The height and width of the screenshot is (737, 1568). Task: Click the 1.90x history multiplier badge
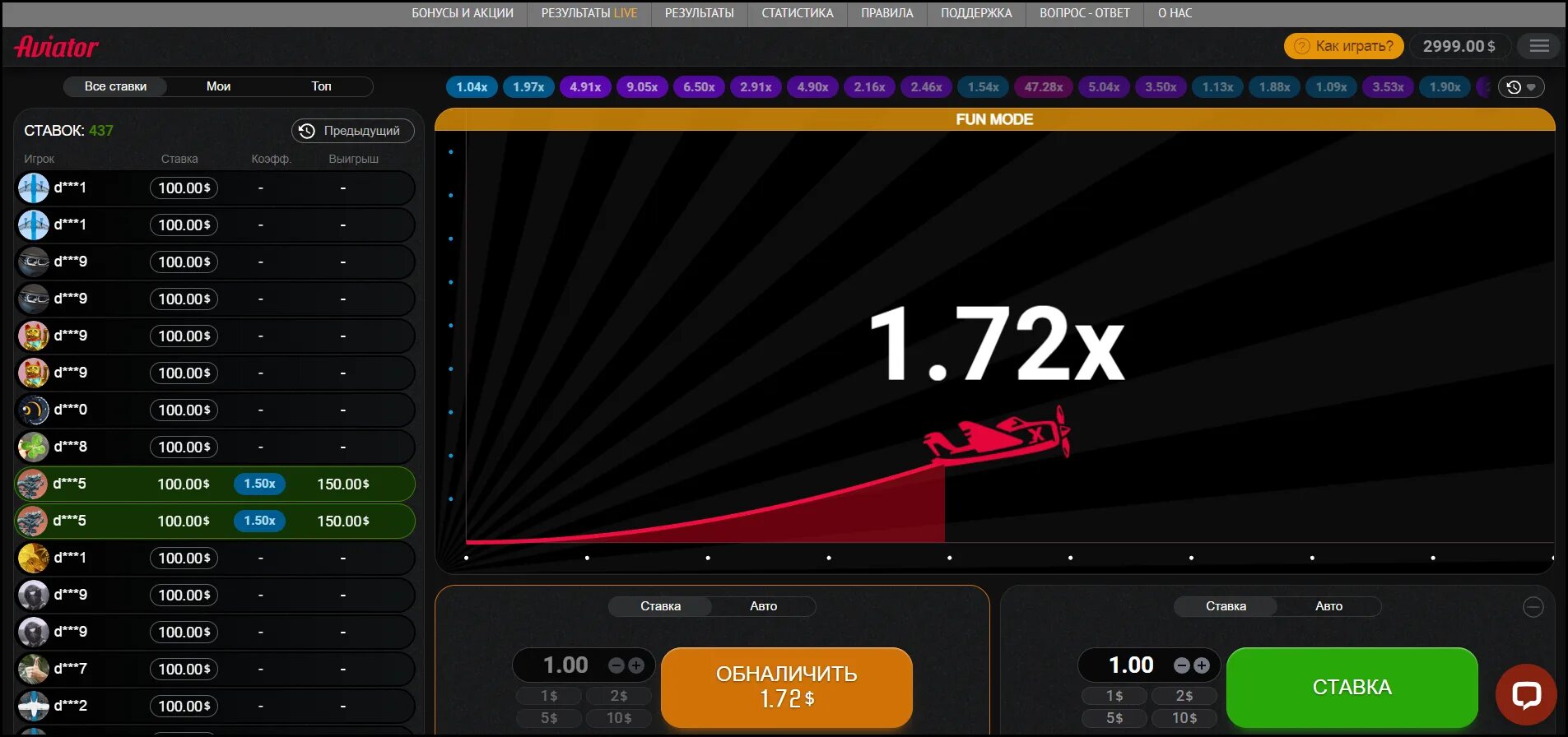coord(1445,86)
